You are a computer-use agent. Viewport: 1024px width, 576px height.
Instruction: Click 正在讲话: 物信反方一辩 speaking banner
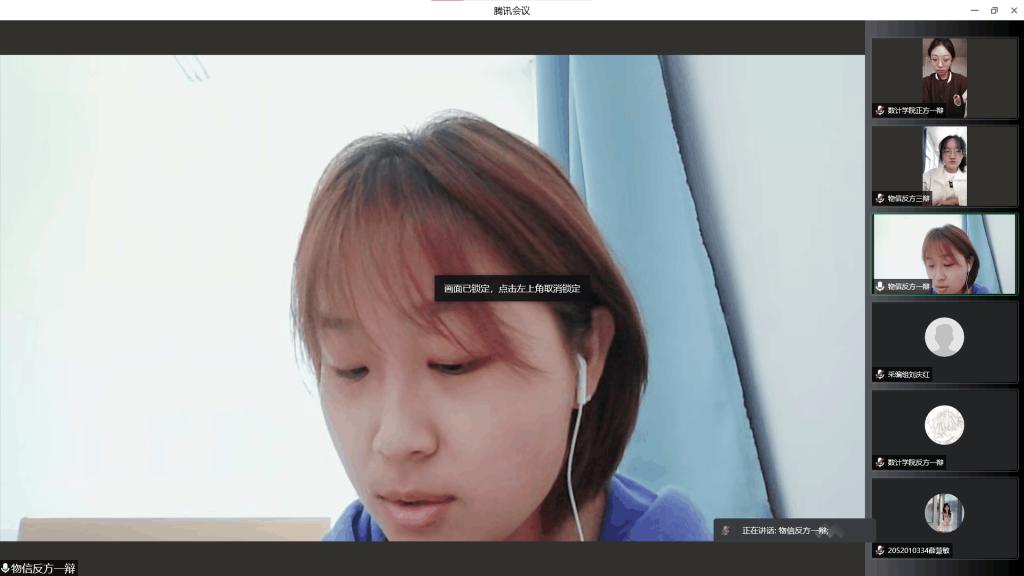pos(785,531)
